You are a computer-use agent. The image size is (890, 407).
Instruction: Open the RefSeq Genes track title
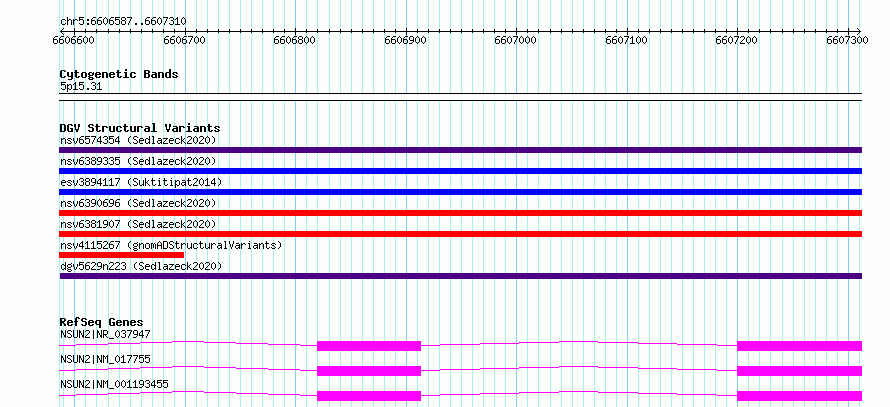102,322
